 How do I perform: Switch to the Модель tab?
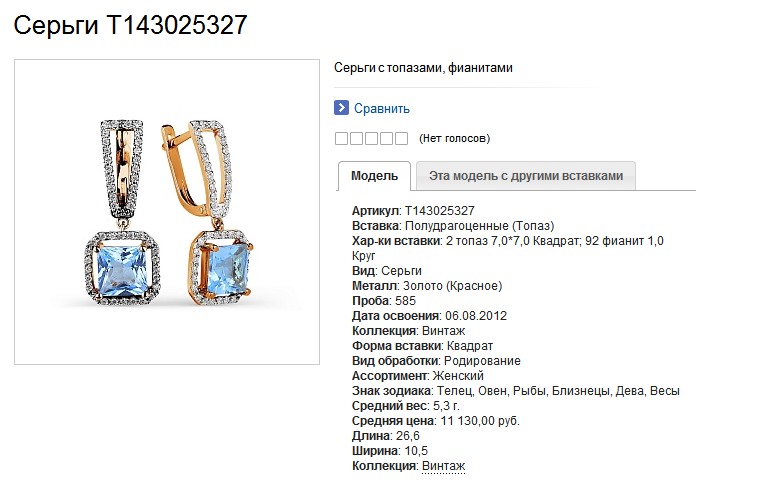[374, 176]
